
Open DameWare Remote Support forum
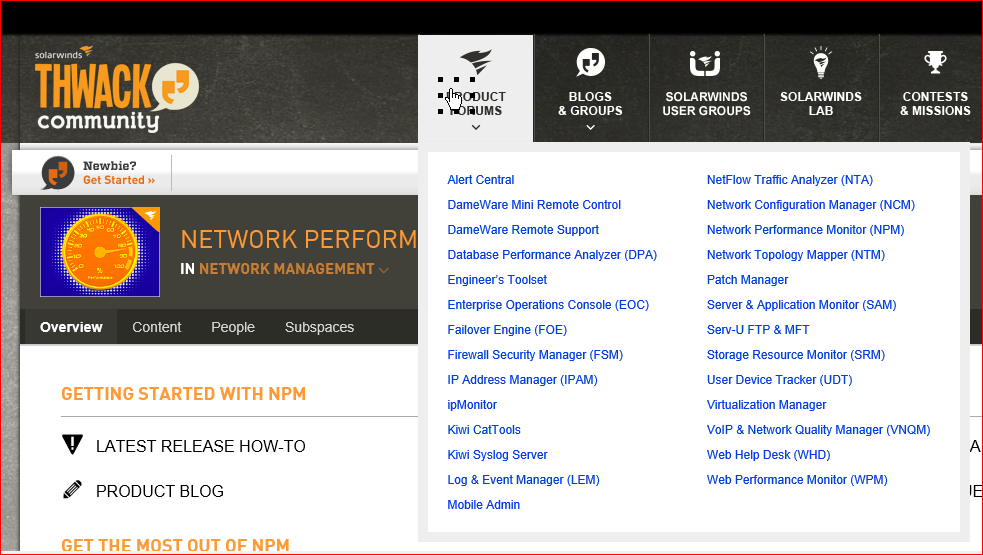523,230
